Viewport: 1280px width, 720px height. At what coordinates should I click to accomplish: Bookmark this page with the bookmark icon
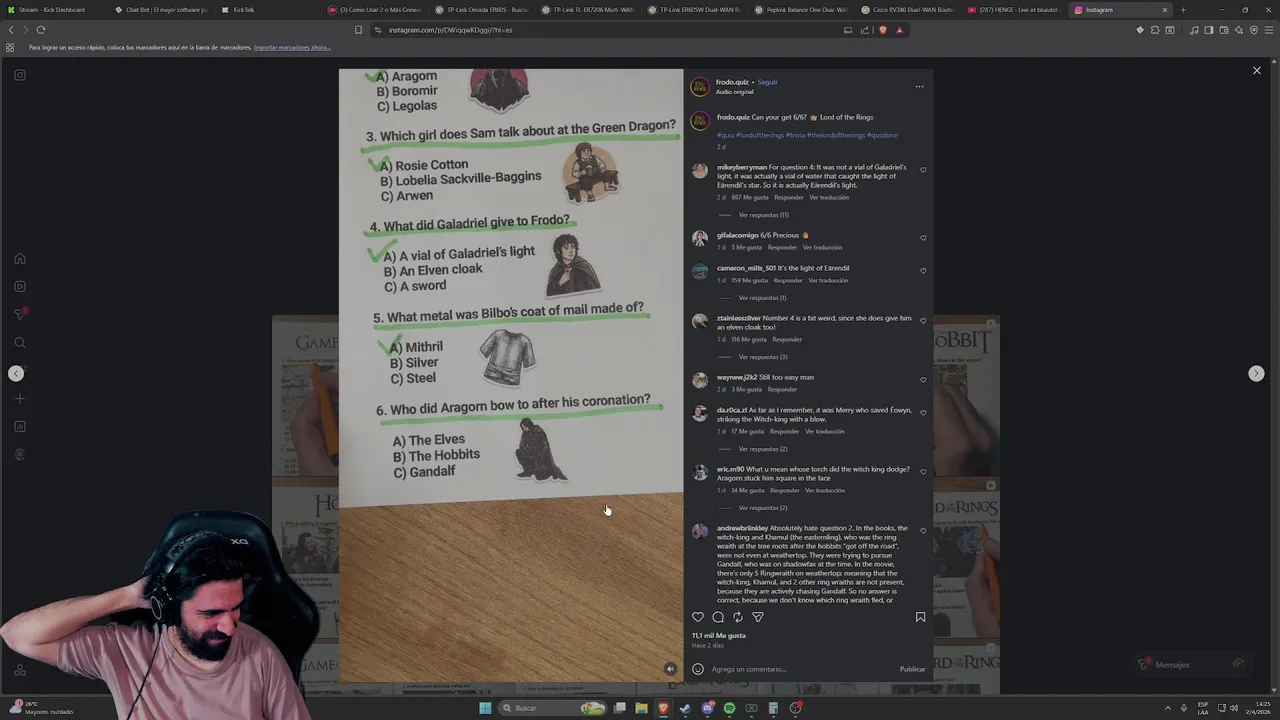coord(358,30)
